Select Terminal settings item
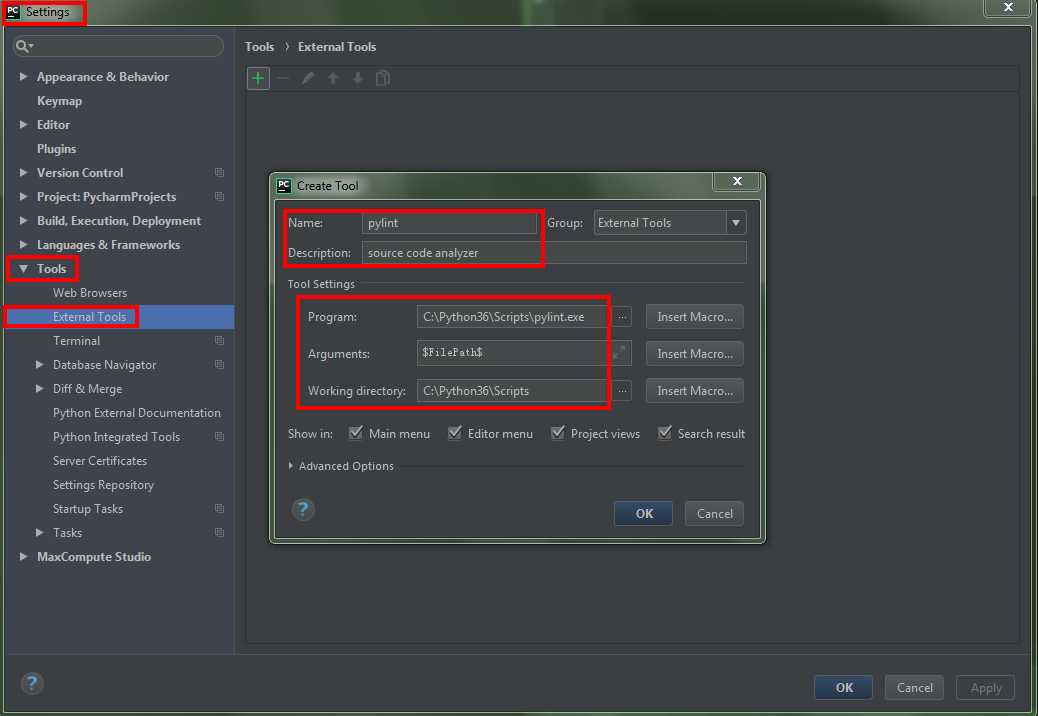1038x716 pixels. coord(76,341)
